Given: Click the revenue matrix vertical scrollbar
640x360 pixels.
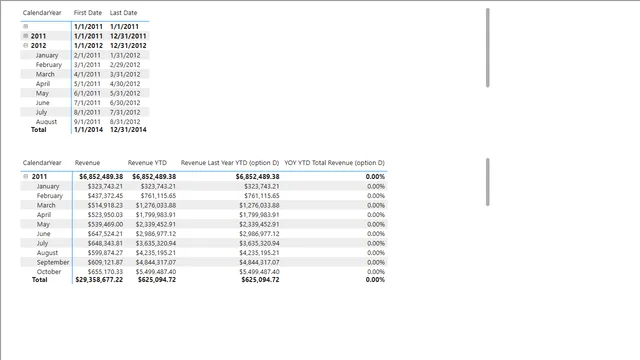Looking at the screenshot, I should 487,182.
